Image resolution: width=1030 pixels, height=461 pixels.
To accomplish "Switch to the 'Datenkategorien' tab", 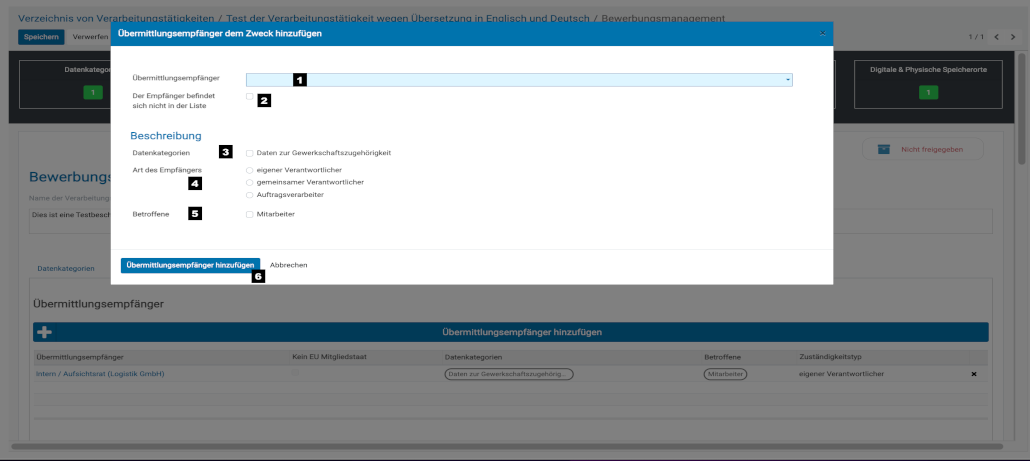I will [66, 268].
